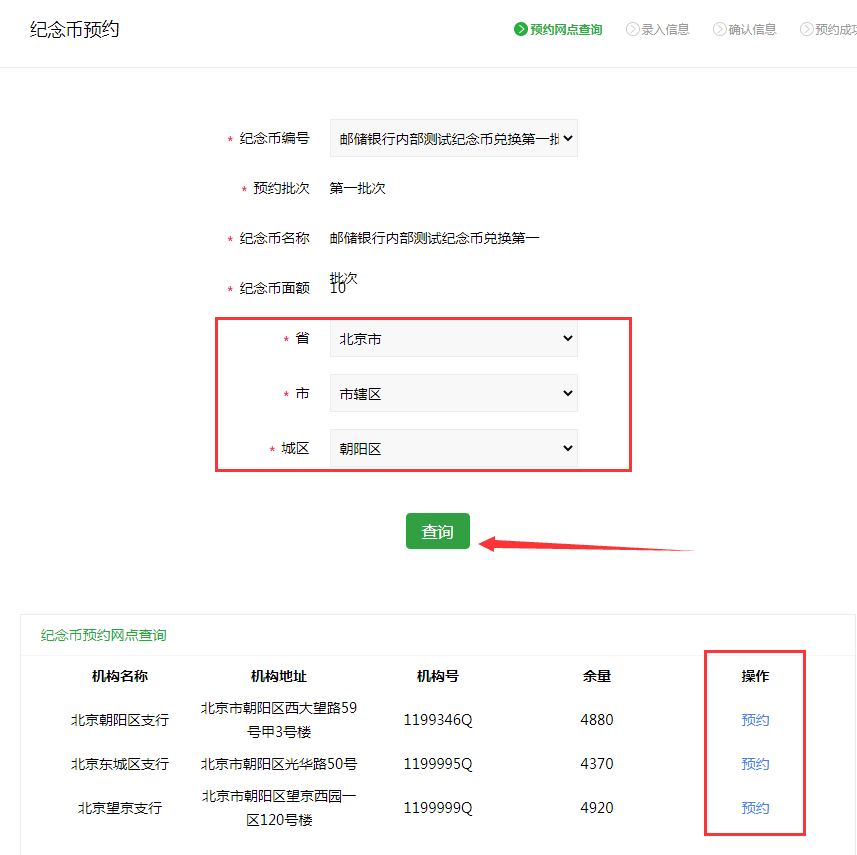Click the gray circle icon before 录入信息
The height and width of the screenshot is (855, 857).
[632, 29]
